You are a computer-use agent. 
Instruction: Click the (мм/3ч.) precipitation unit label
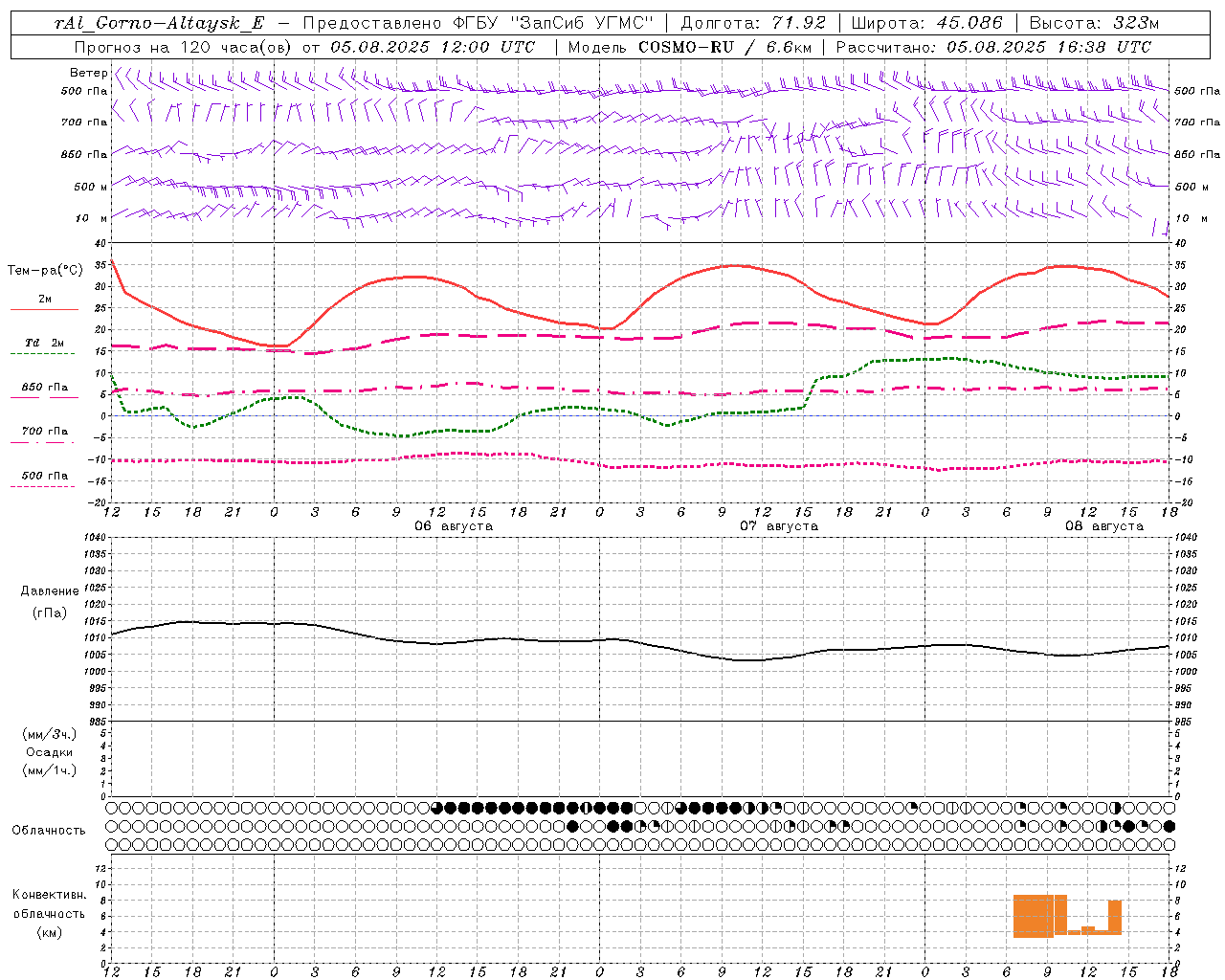click(x=50, y=734)
